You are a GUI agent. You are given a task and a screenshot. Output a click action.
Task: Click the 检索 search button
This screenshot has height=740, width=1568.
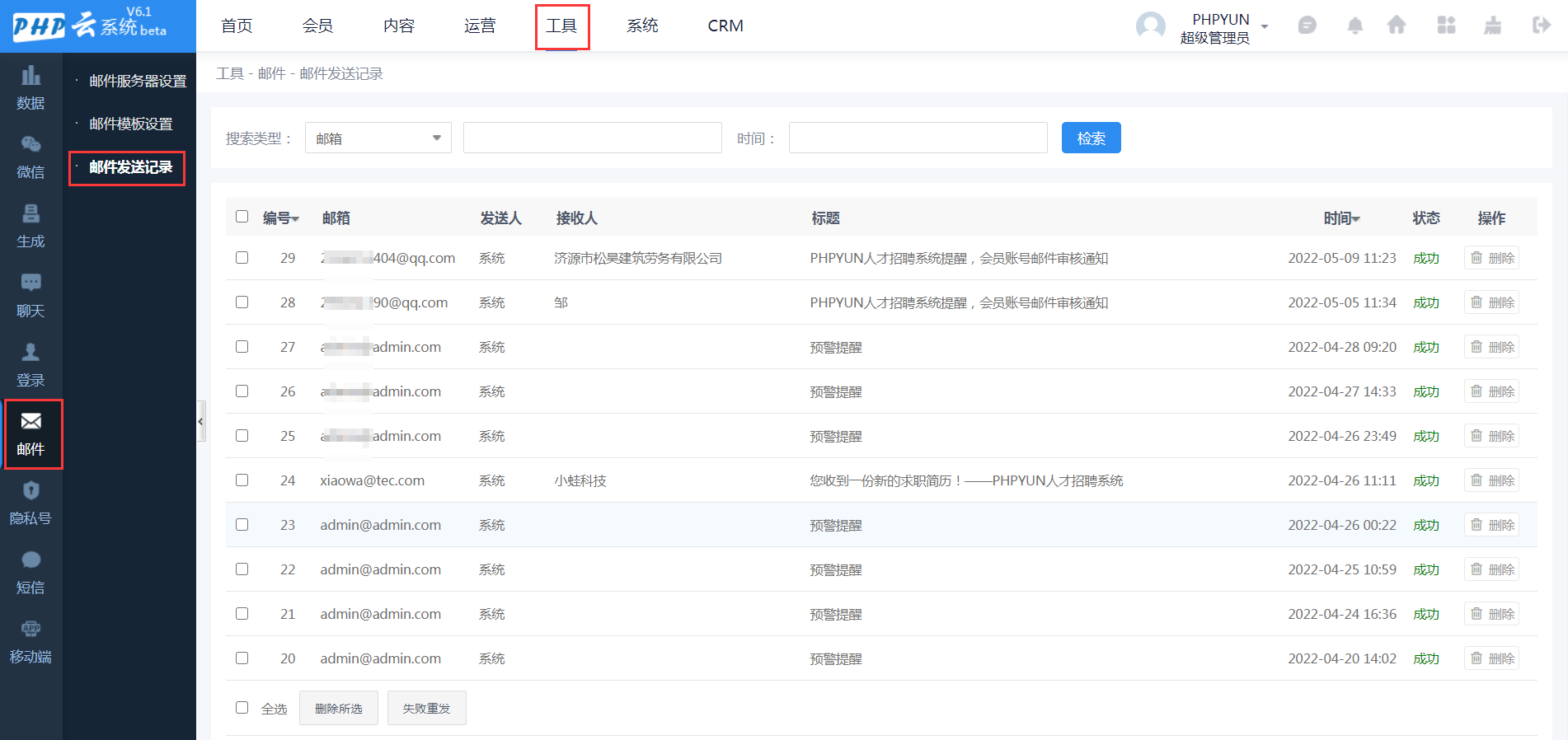[1091, 138]
